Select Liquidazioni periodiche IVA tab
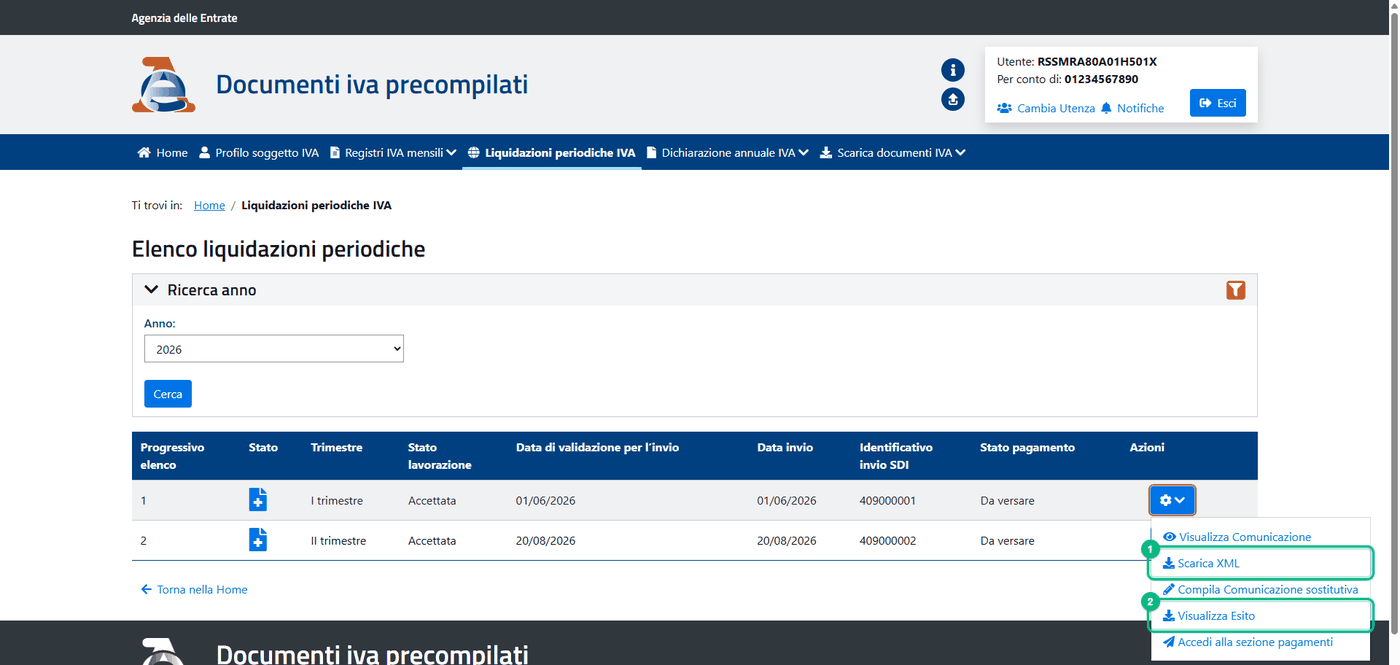Screen dimensions: 1400x665 552,153
